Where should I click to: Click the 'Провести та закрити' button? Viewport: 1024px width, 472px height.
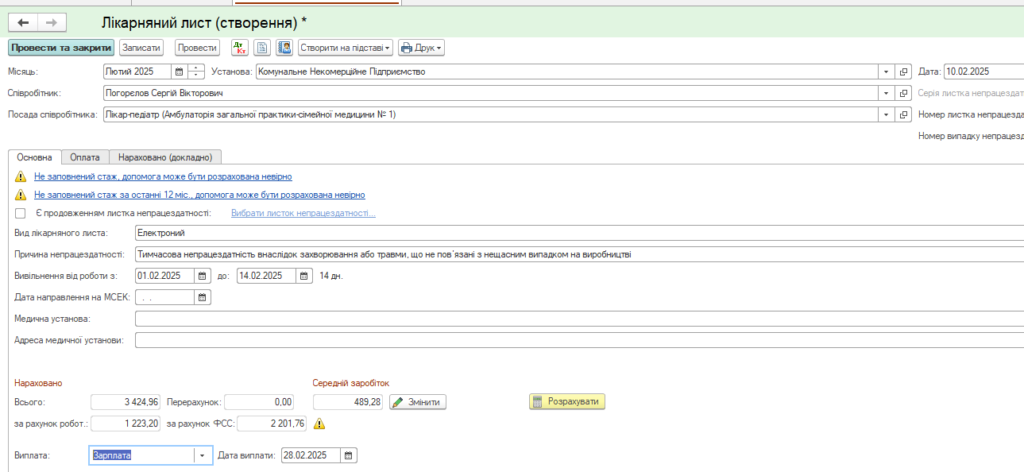pyautogui.click(x=60, y=47)
